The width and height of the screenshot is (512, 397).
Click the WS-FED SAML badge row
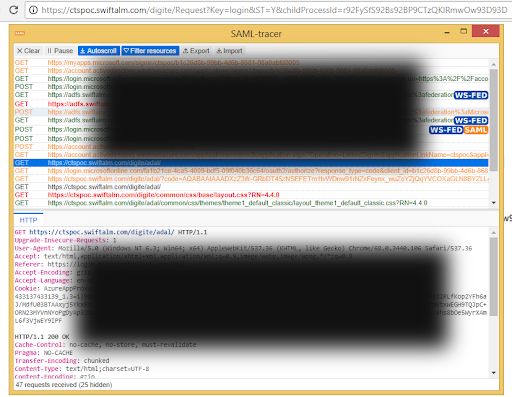pos(251,130)
